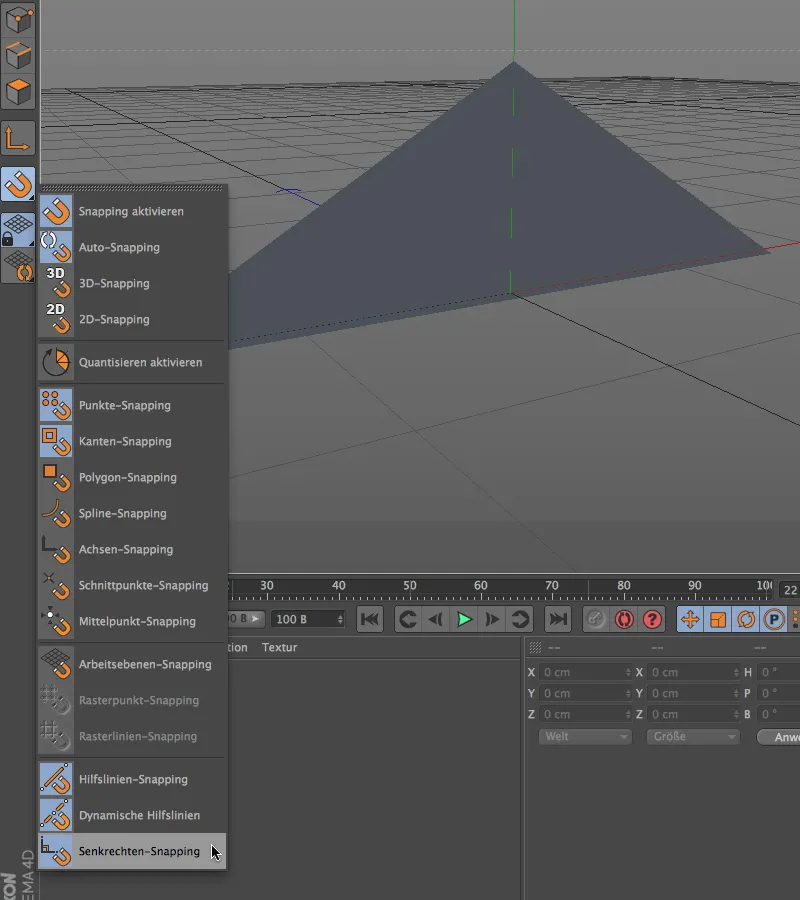Choose 3D-Snapping entry
800x900 pixels.
pyautogui.click(x=132, y=284)
